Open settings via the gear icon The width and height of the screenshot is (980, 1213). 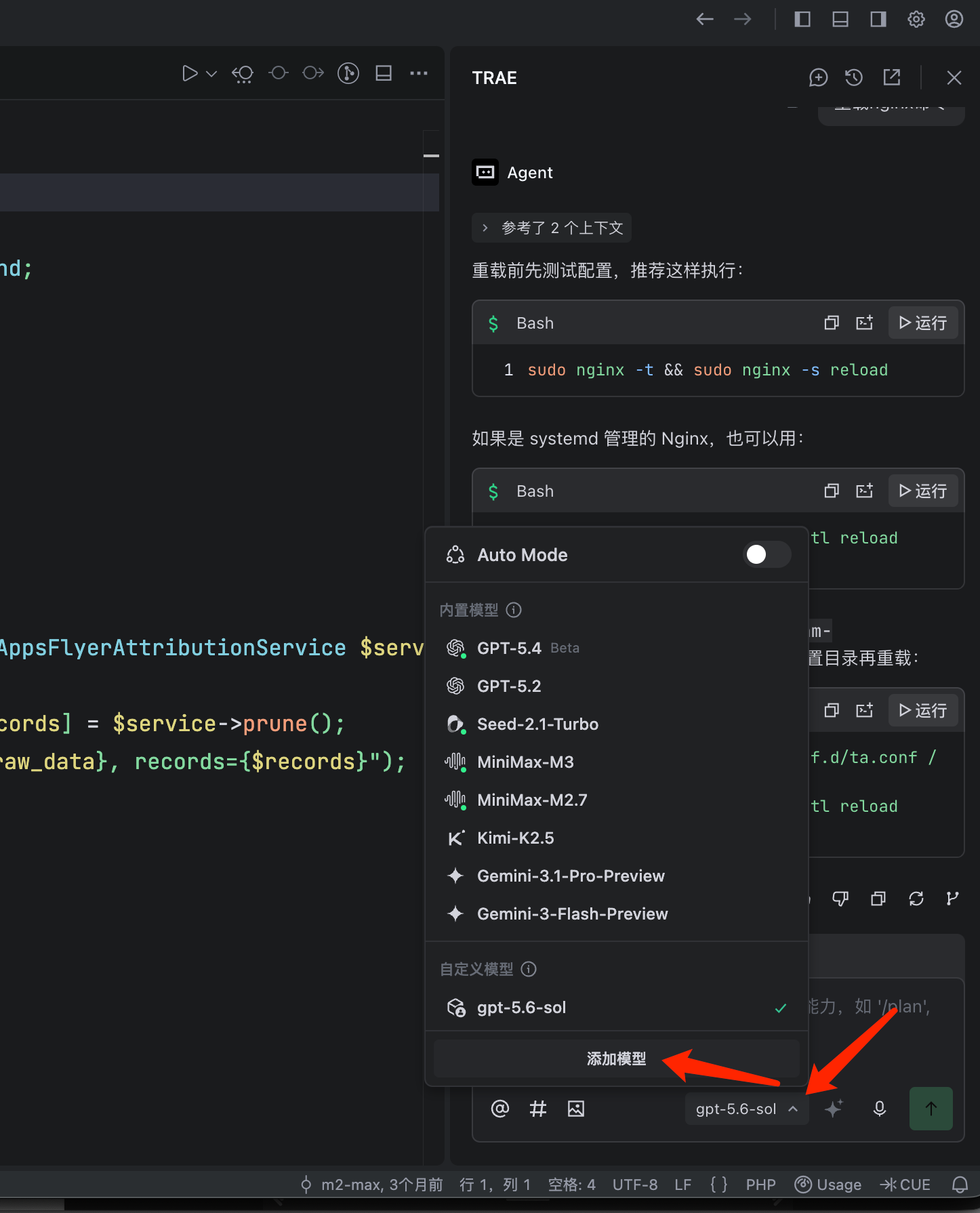point(916,19)
